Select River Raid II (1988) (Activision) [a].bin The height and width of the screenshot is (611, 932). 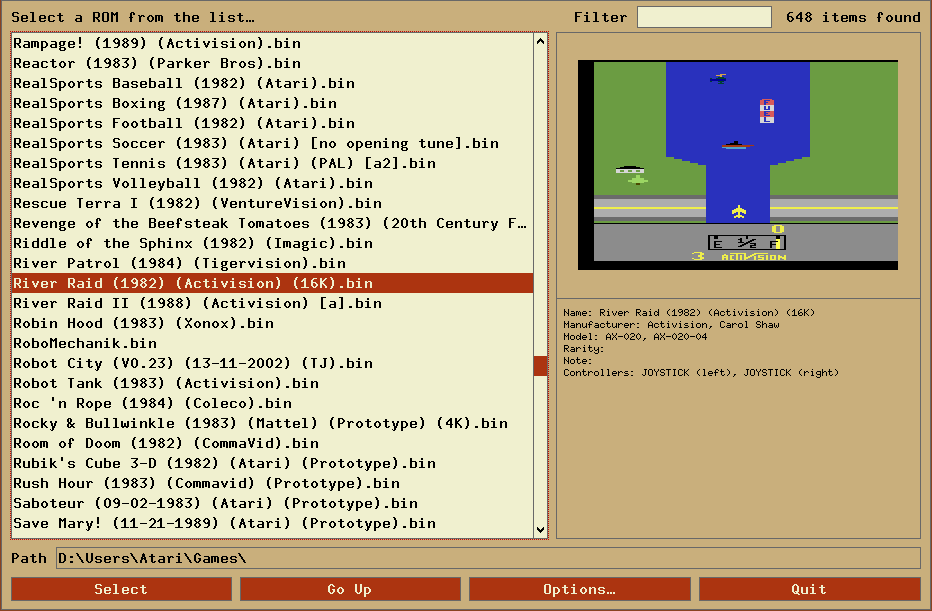coord(272,303)
